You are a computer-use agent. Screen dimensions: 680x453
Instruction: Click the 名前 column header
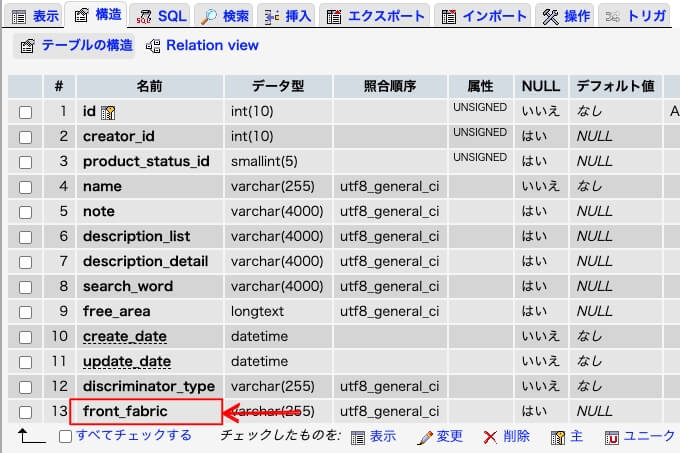149,86
